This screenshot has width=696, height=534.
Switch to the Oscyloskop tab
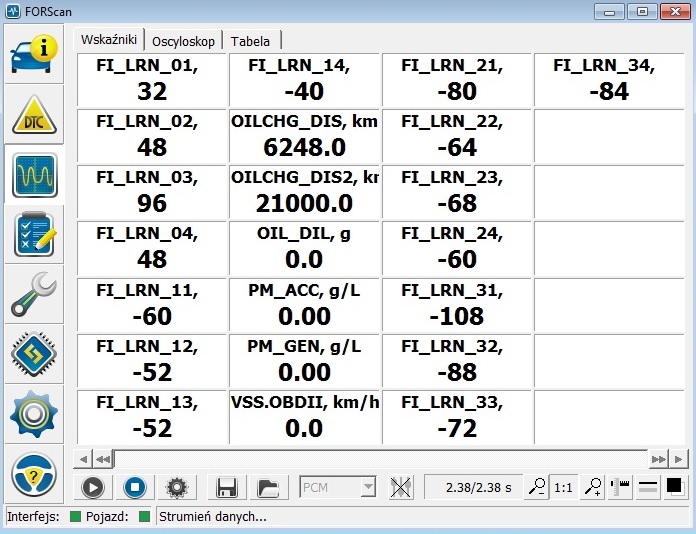click(183, 41)
